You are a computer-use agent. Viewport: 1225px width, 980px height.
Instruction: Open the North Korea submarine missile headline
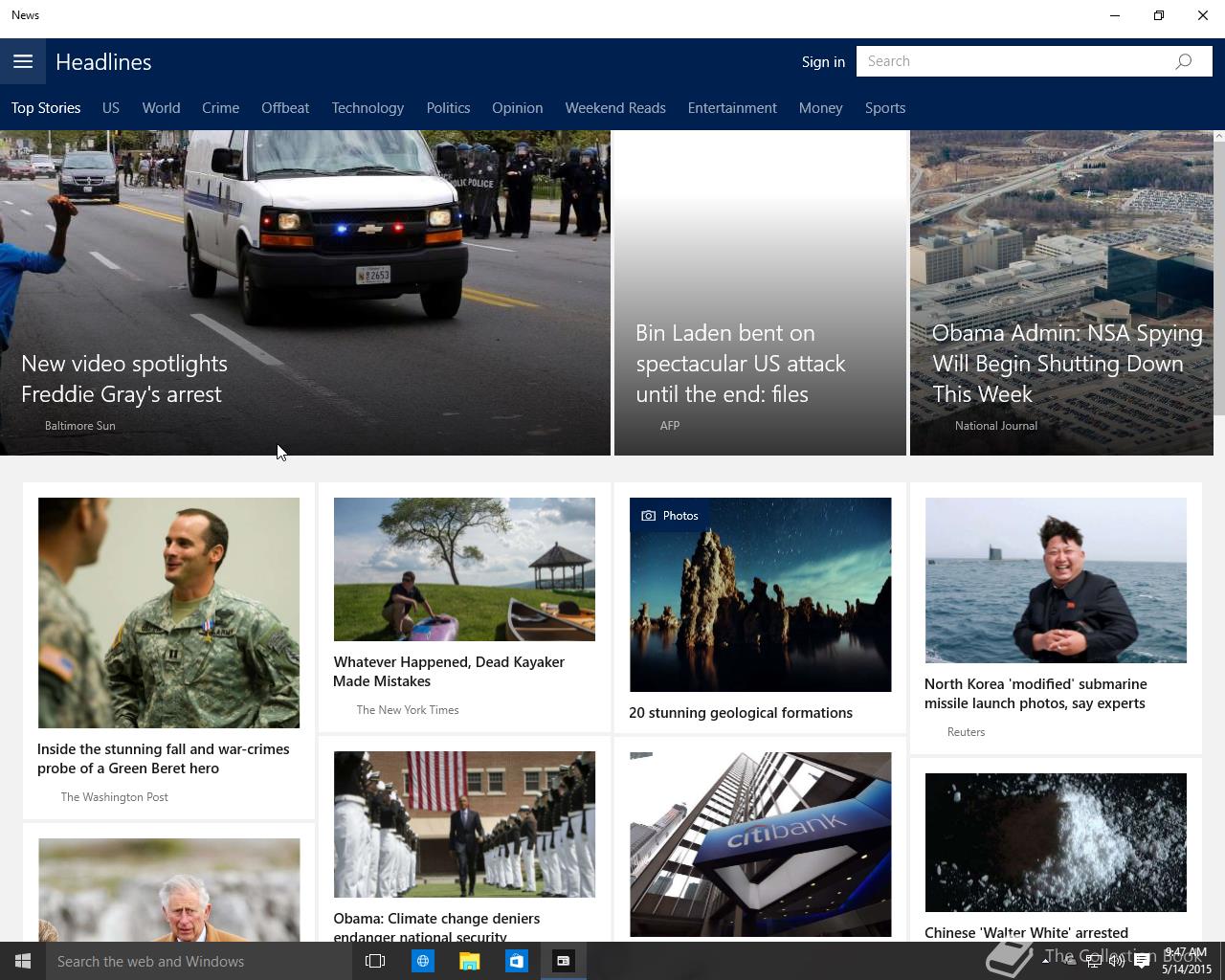(x=1036, y=694)
